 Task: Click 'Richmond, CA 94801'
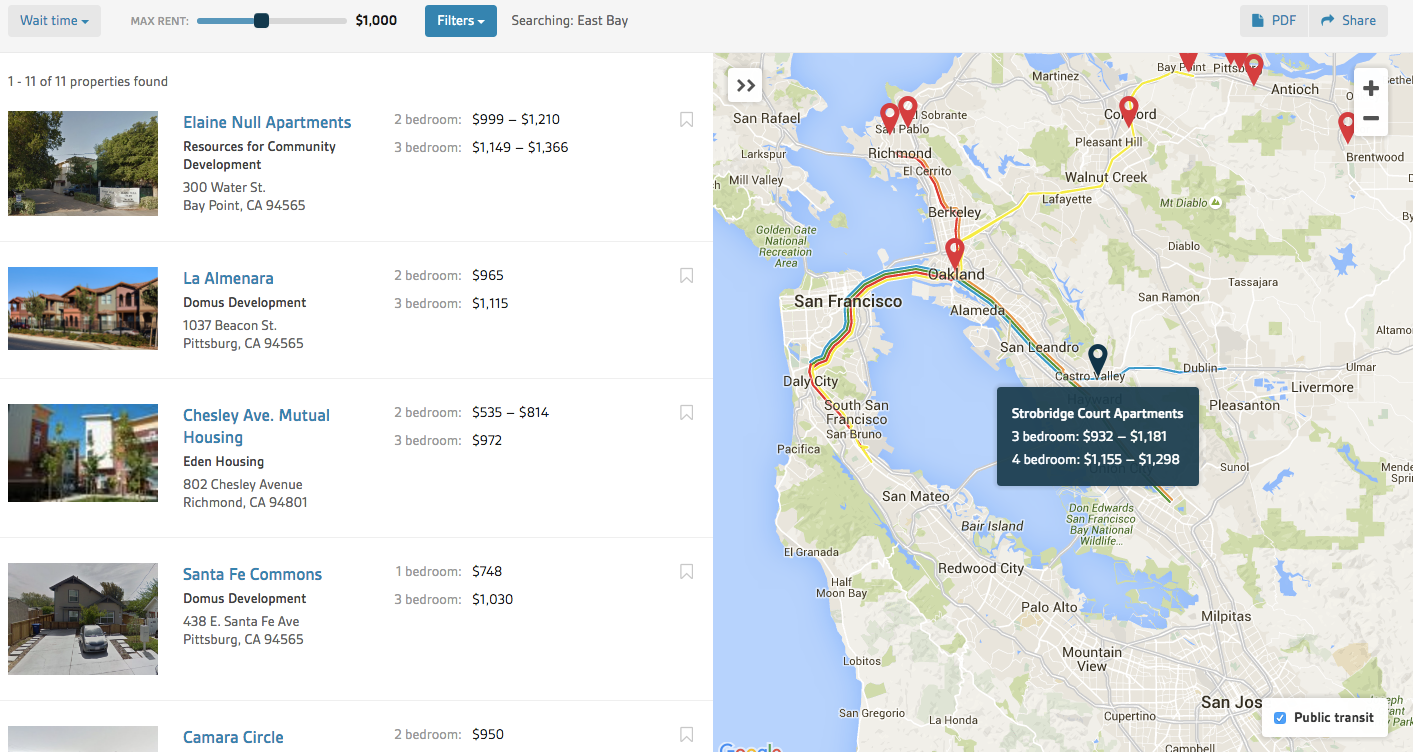click(245, 503)
